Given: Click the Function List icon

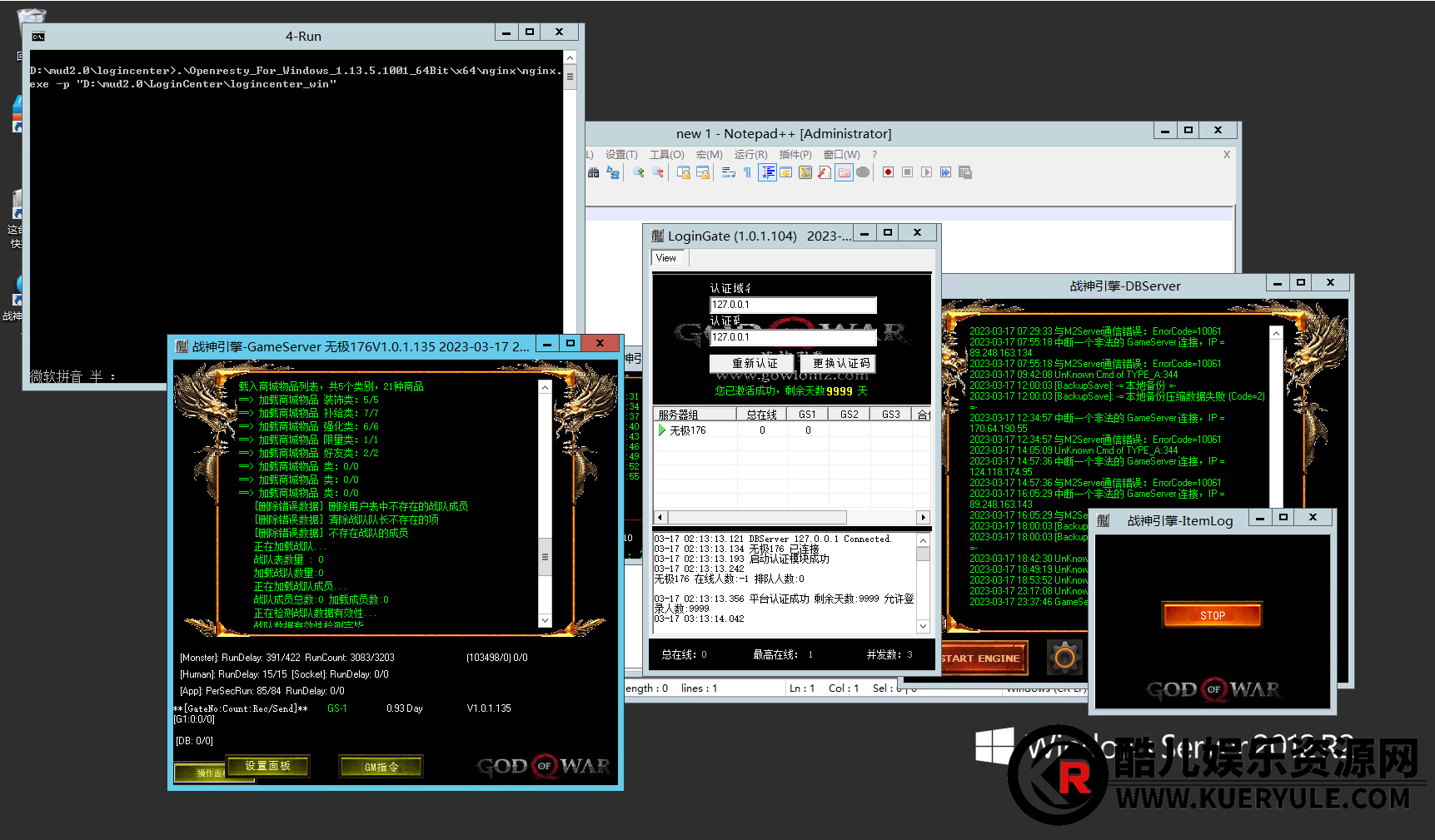Looking at the screenshot, I should pyautogui.click(x=825, y=172).
